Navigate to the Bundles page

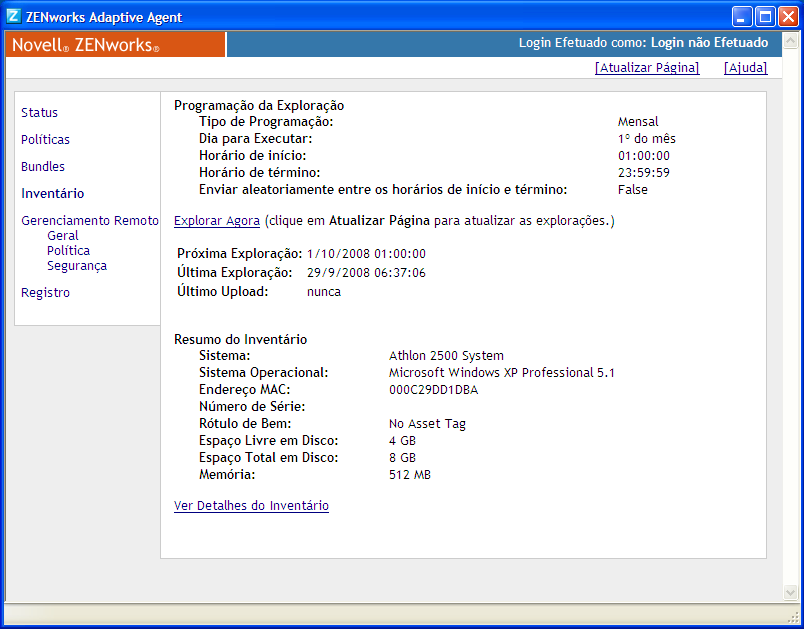click(x=42, y=167)
